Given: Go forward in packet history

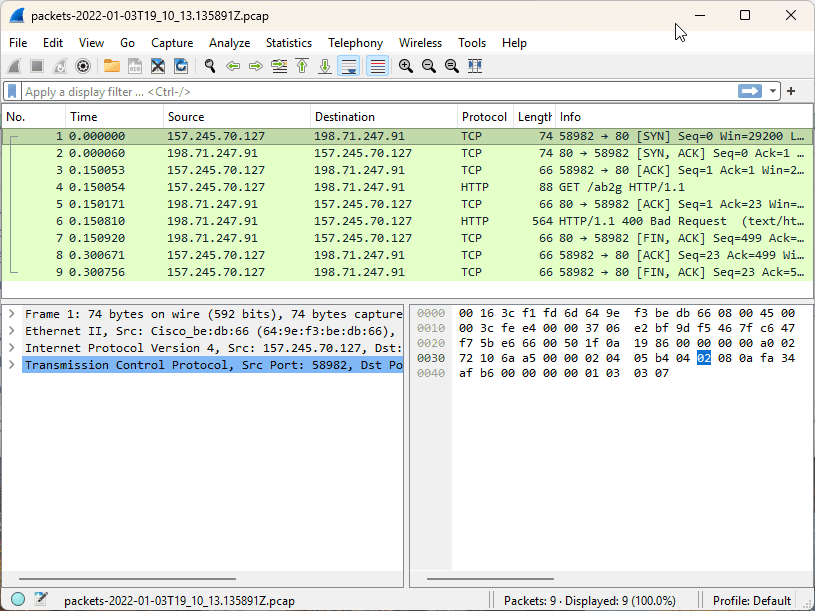Looking at the screenshot, I should coord(256,66).
